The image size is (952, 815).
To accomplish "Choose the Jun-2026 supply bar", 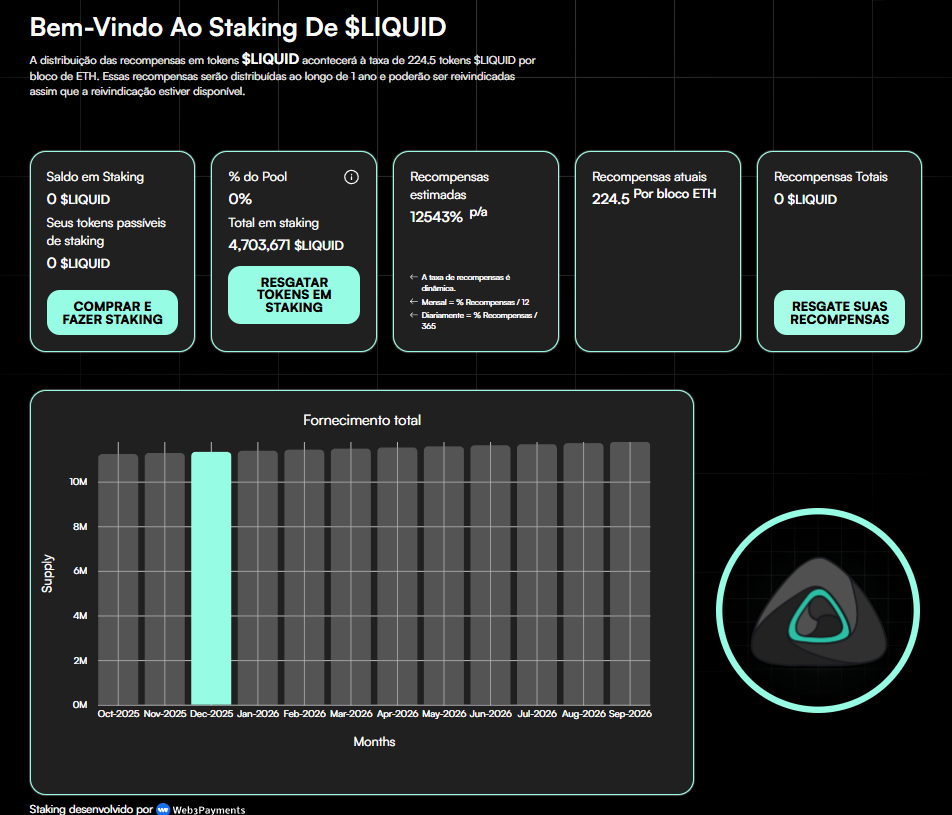I will point(490,578).
